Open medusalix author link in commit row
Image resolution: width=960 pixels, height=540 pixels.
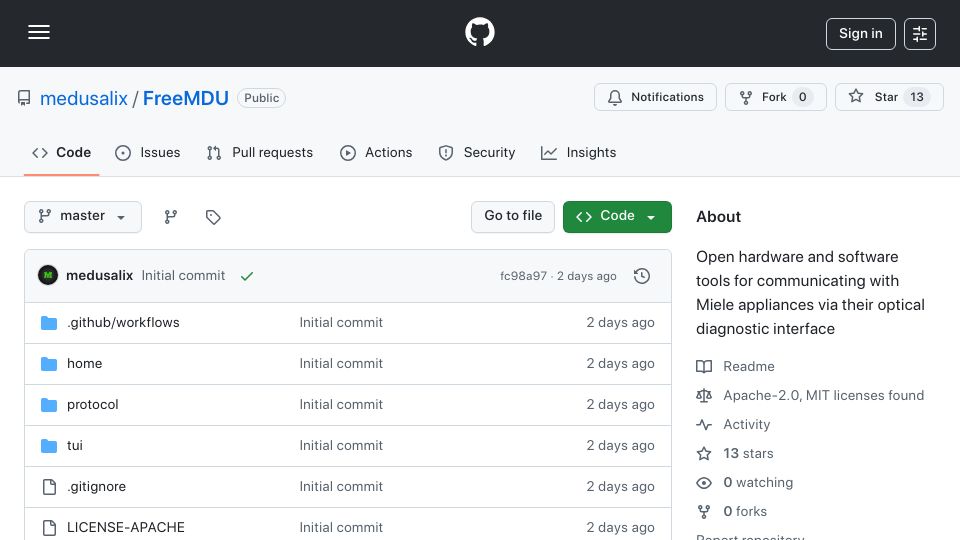click(99, 276)
